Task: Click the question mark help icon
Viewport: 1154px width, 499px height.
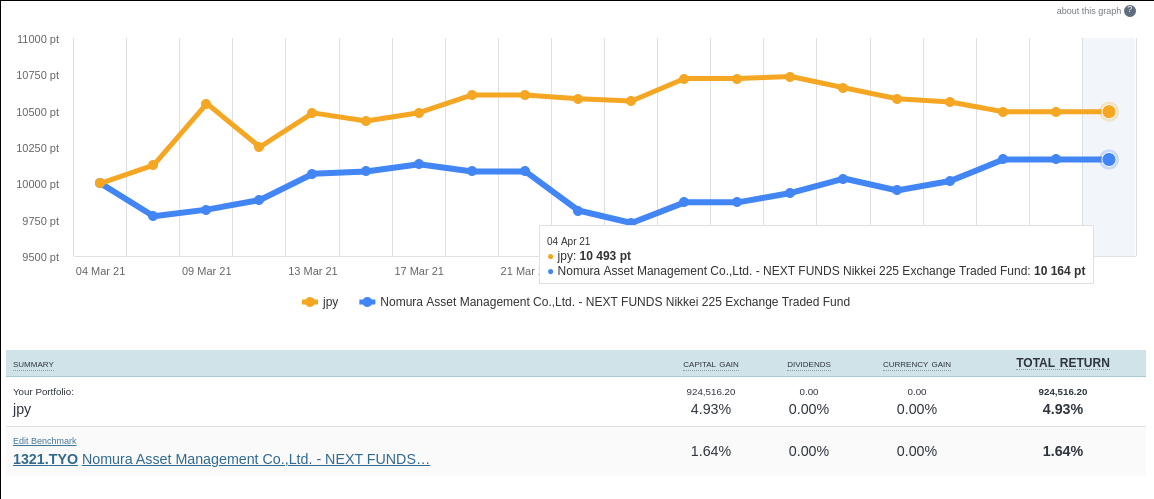Action: pos(1130,11)
